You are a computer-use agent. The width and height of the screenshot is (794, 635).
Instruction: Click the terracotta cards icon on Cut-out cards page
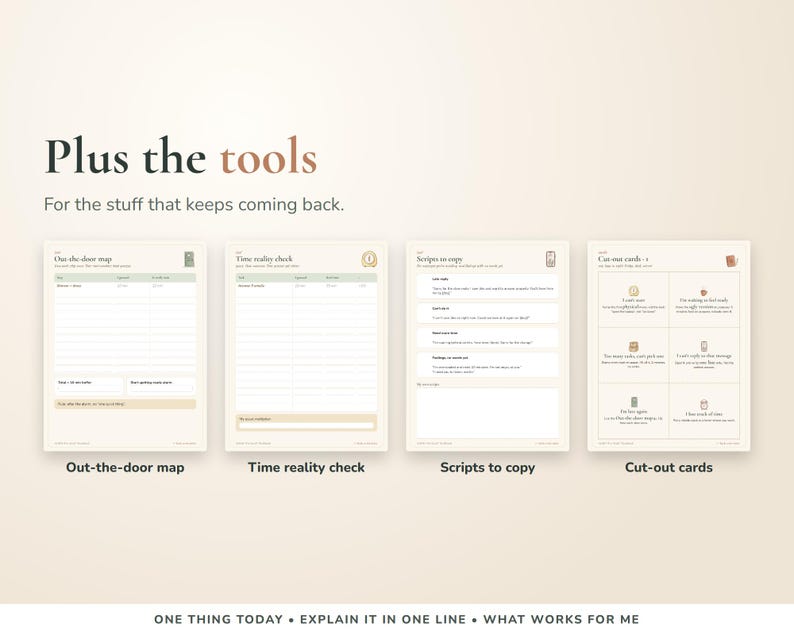732,261
